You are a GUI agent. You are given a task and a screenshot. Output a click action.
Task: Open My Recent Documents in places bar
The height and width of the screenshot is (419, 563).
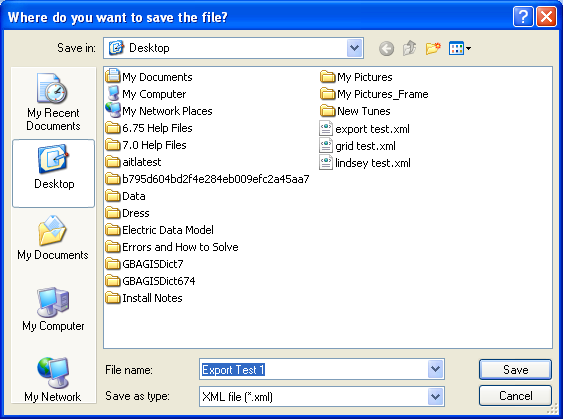53,102
